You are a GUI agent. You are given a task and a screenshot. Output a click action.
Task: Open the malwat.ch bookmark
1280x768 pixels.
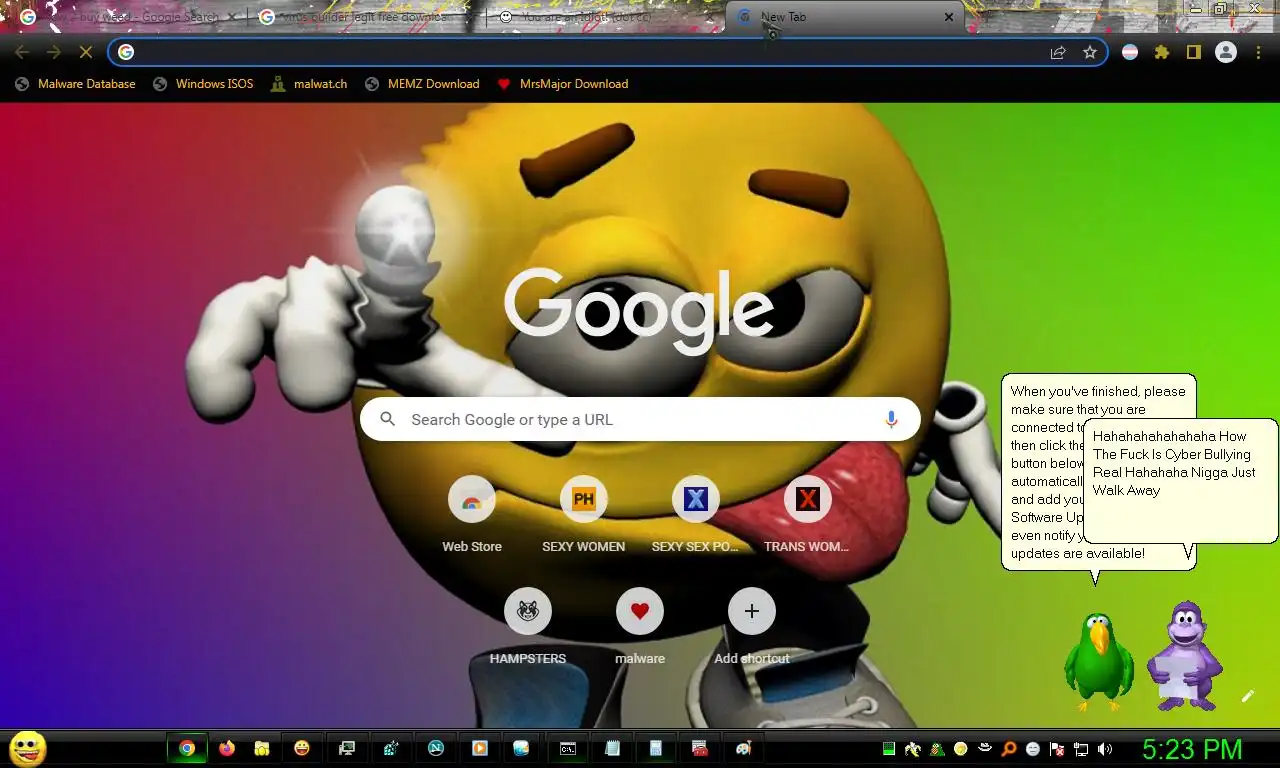309,84
